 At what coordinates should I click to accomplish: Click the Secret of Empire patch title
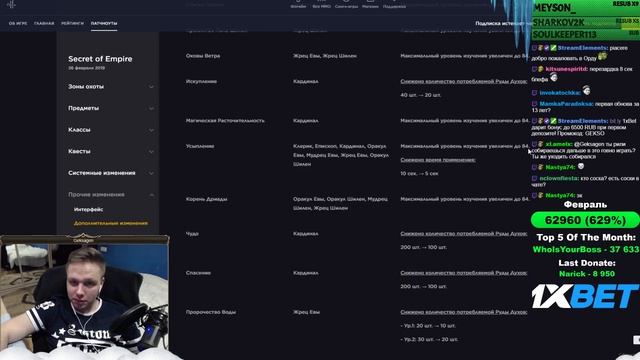(x=100, y=59)
